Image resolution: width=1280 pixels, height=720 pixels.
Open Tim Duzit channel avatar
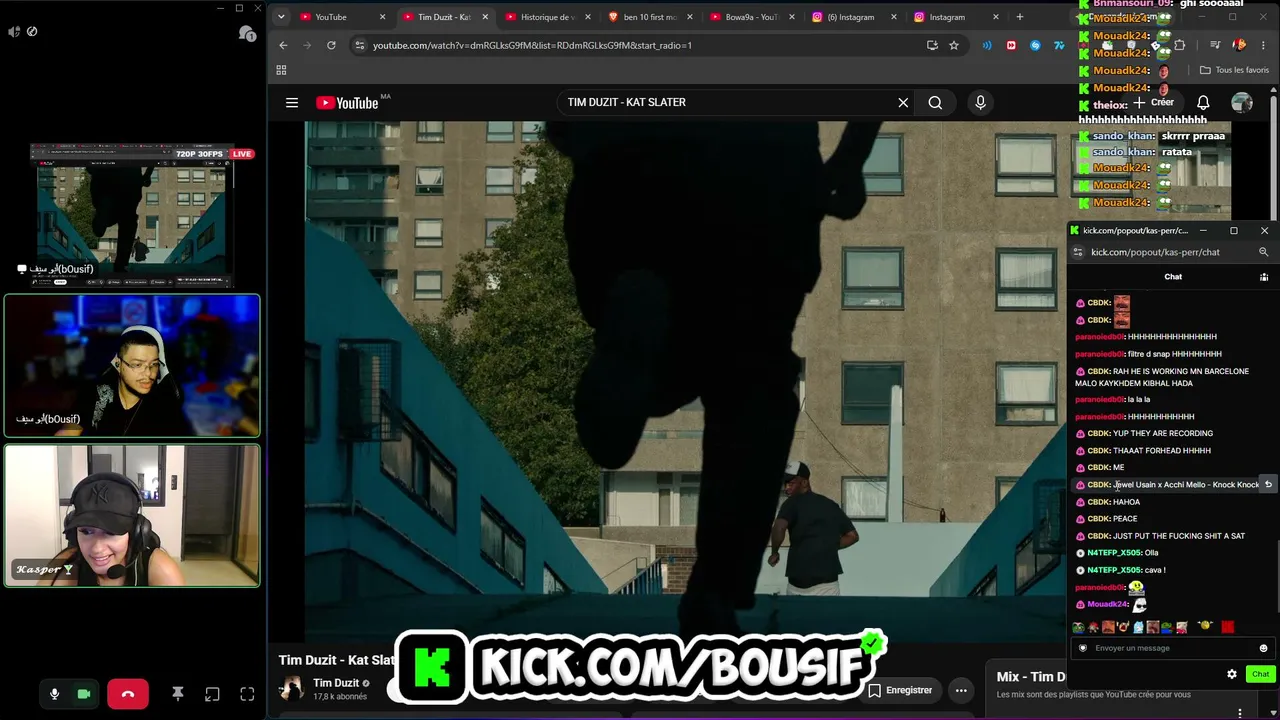pos(291,689)
